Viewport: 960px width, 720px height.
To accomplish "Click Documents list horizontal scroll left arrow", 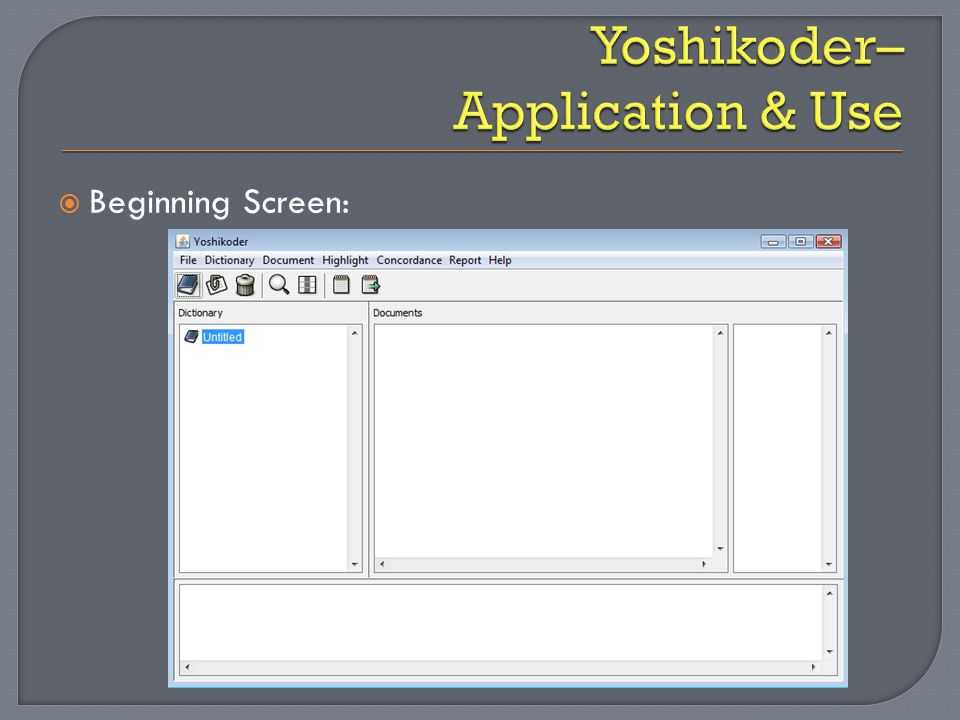I will click(x=382, y=564).
